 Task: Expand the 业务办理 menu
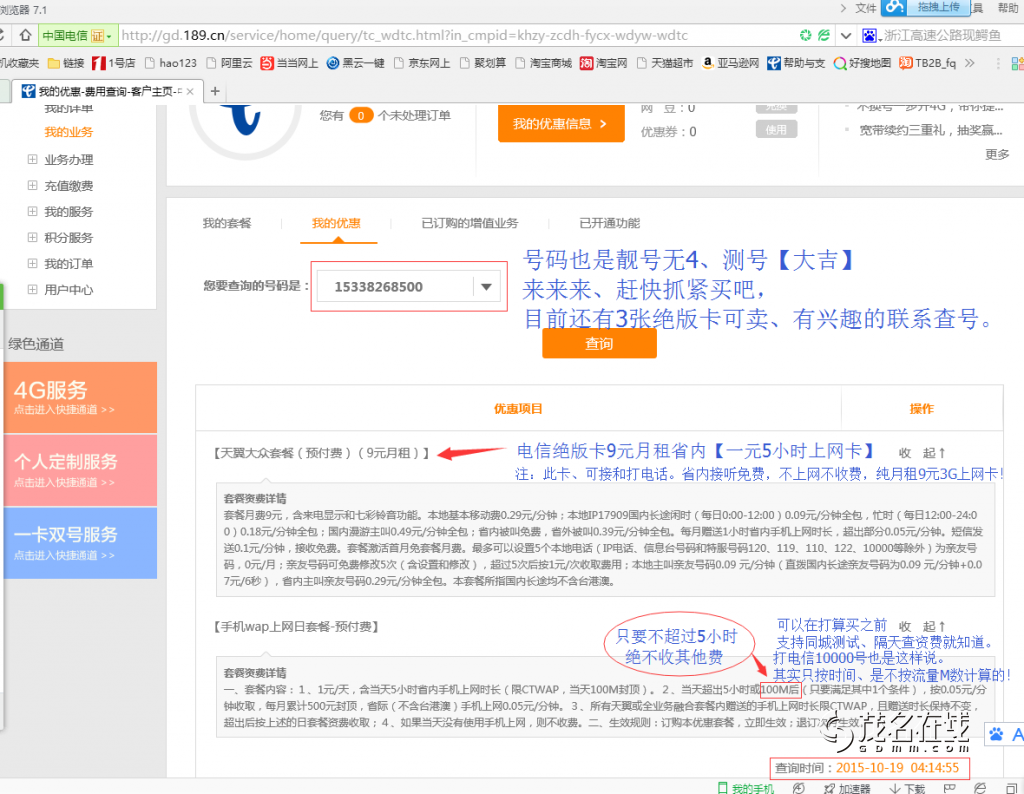pos(32,159)
